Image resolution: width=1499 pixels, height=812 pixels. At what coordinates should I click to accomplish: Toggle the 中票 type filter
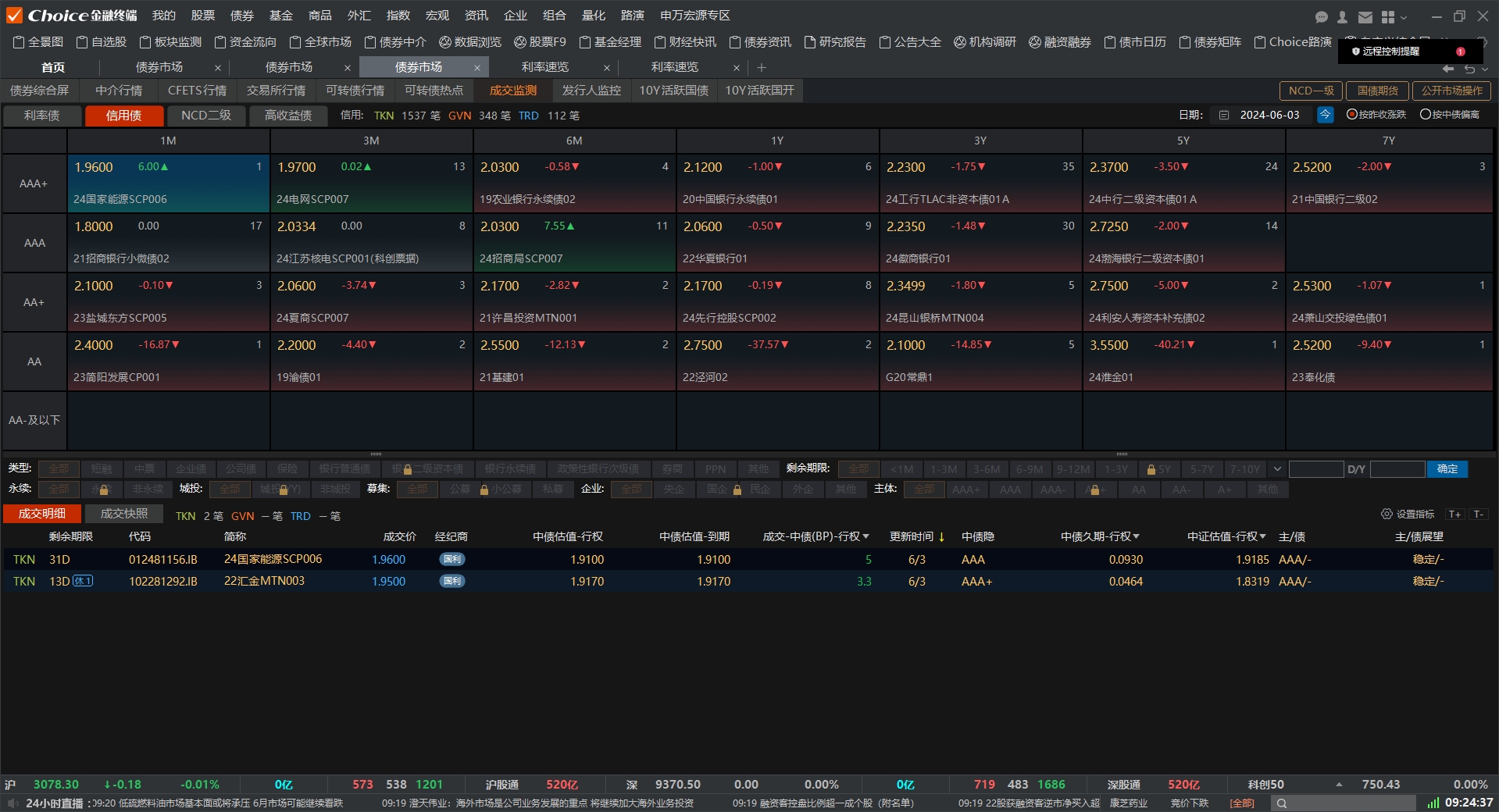pyautogui.click(x=145, y=468)
